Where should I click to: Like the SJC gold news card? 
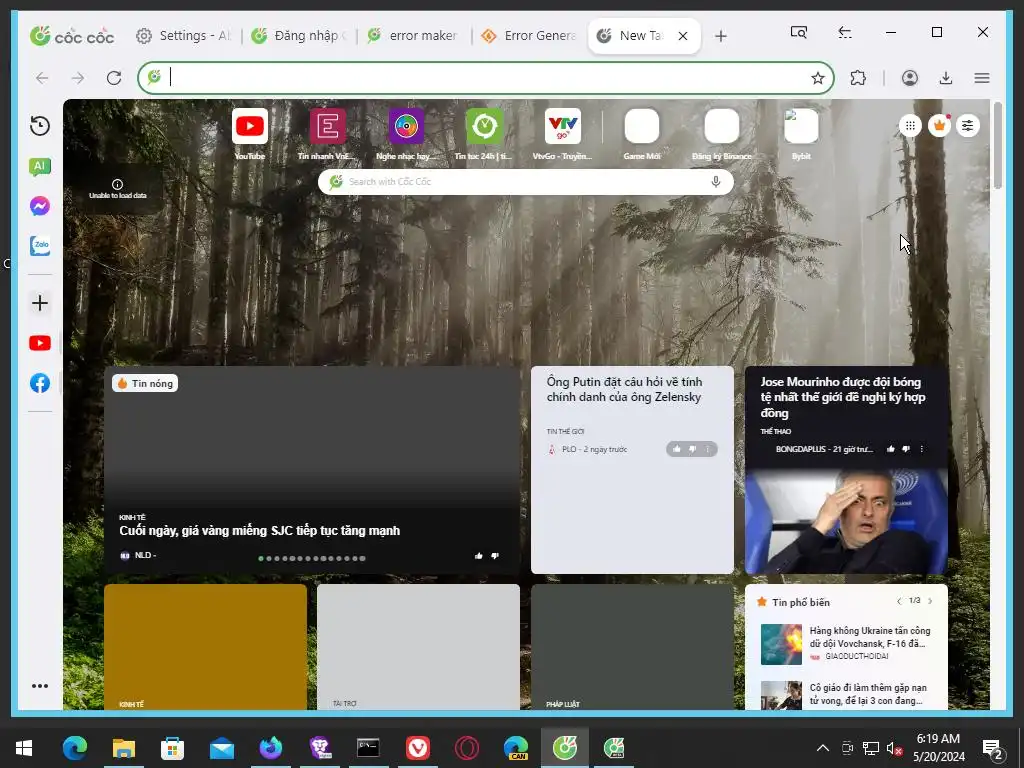tap(479, 556)
